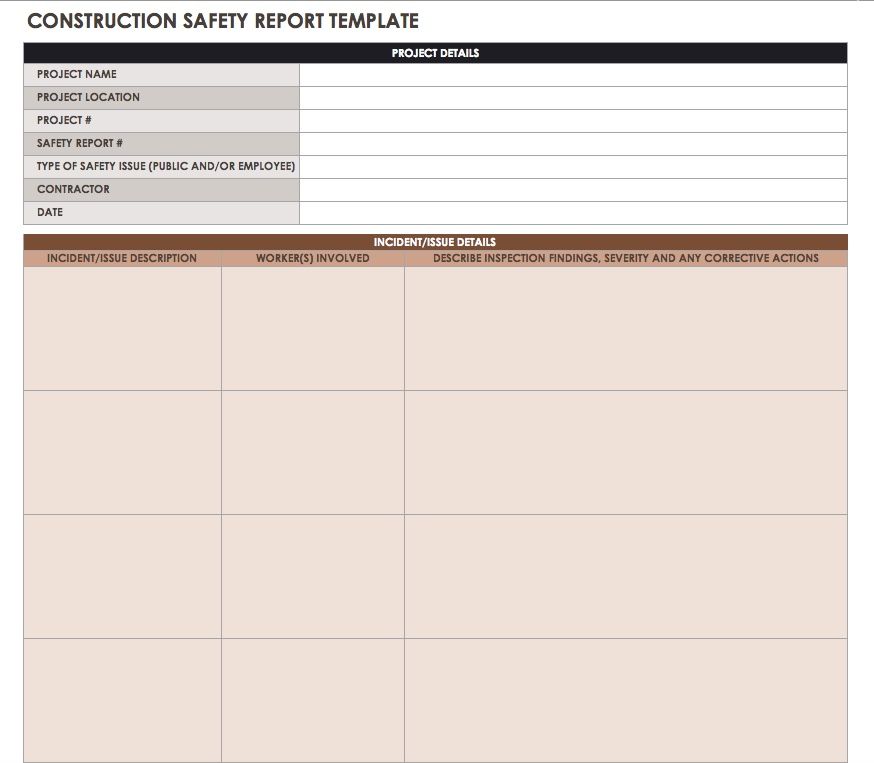Click the Describe Inspection Findings column header
This screenshot has height=763, width=874.
625,258
